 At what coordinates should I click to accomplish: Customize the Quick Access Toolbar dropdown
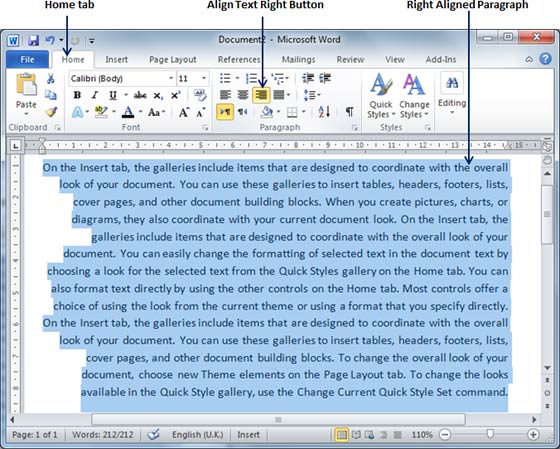pos(91,41)
